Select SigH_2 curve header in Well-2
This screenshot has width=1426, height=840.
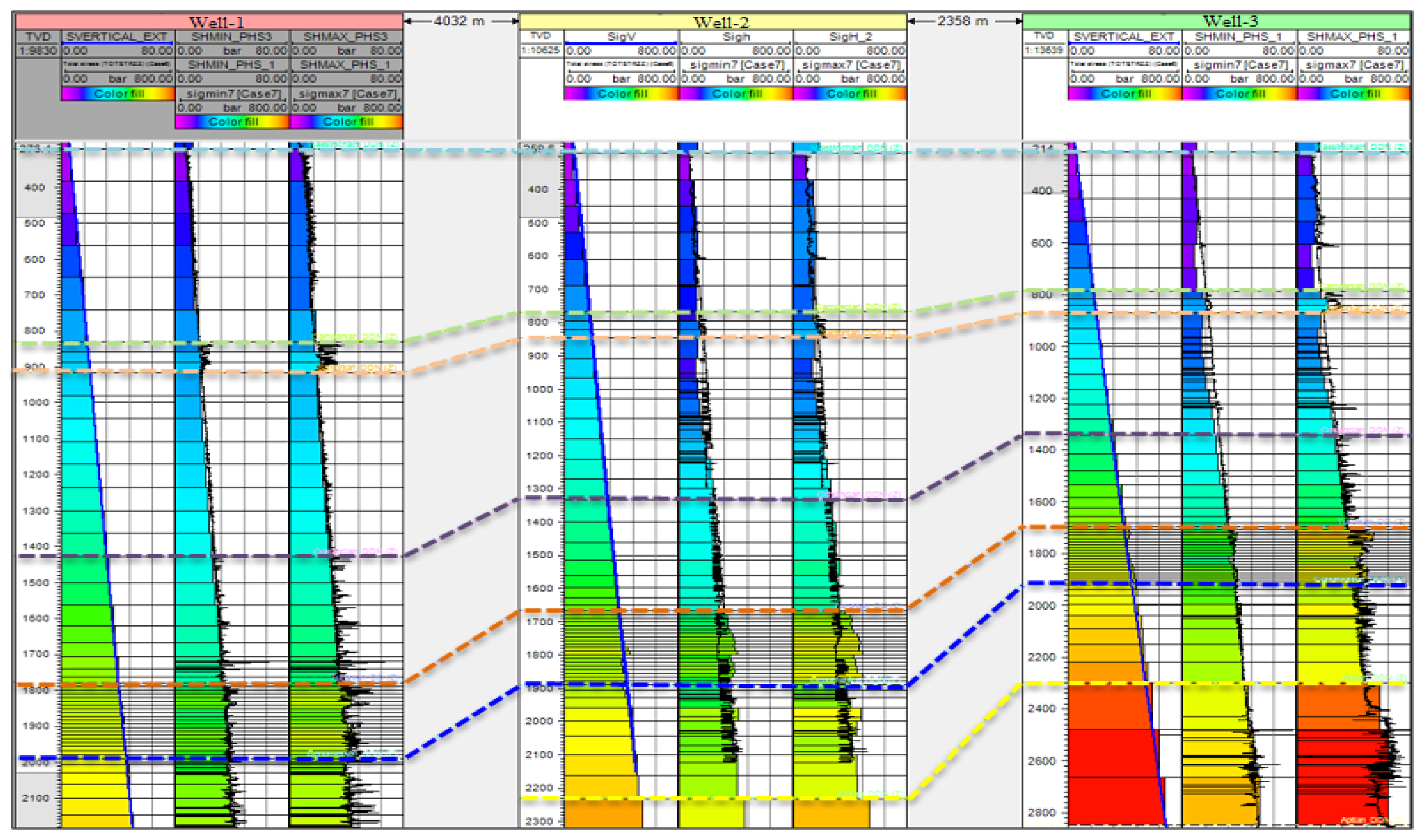coord(850,37)
